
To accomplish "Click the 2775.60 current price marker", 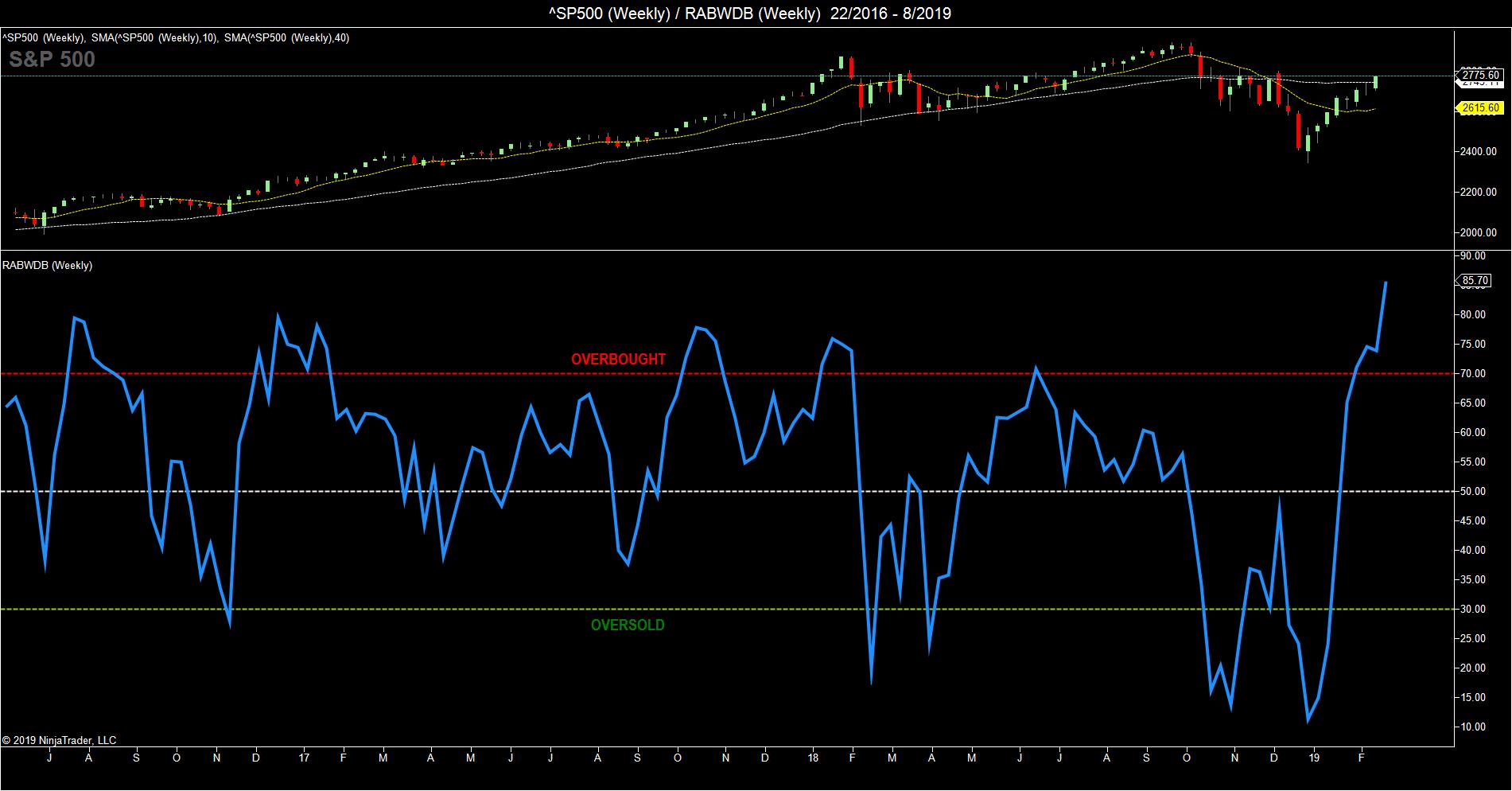I will click(x=1480, y=76).
